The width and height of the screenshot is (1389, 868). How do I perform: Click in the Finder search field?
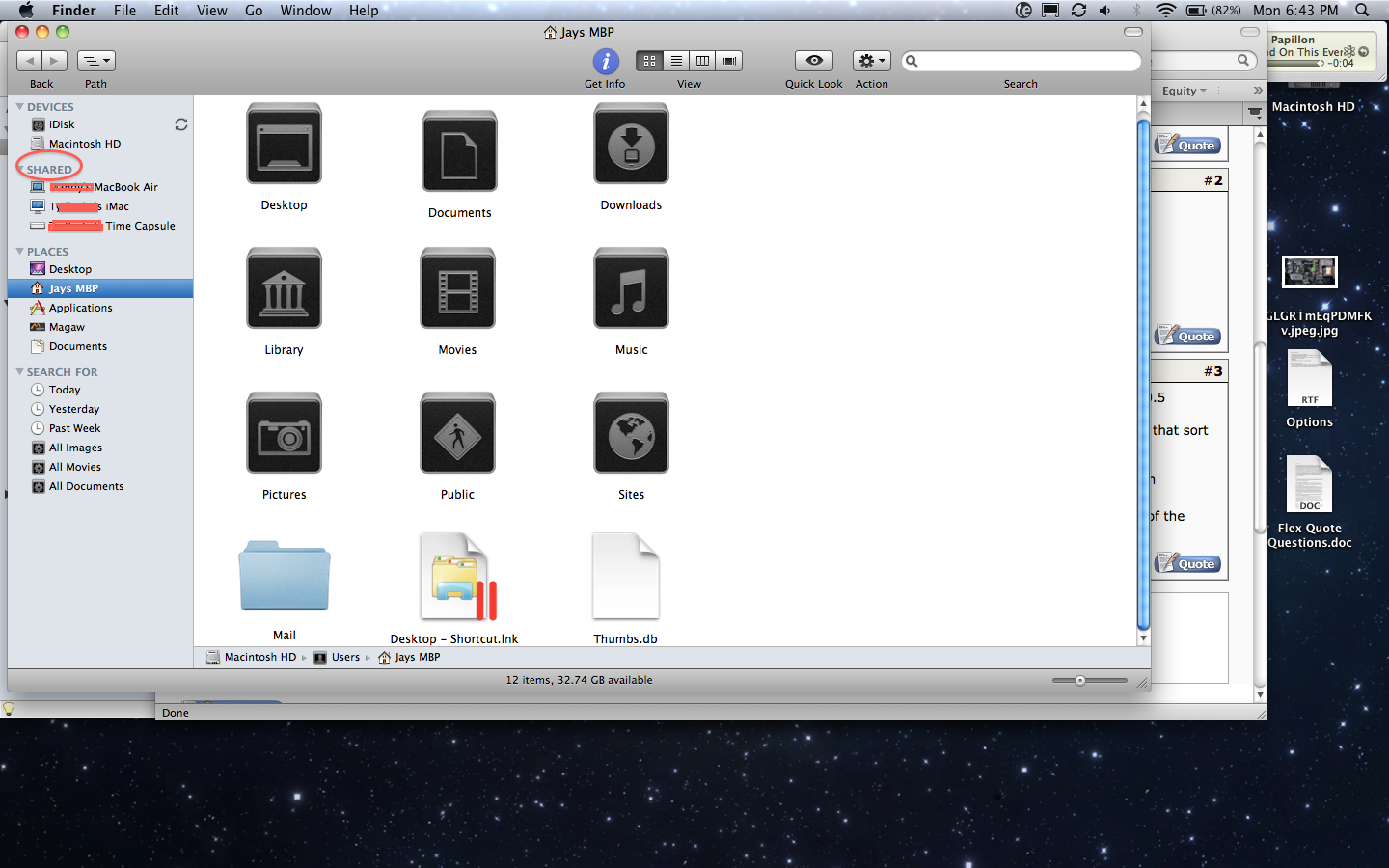1021,61
